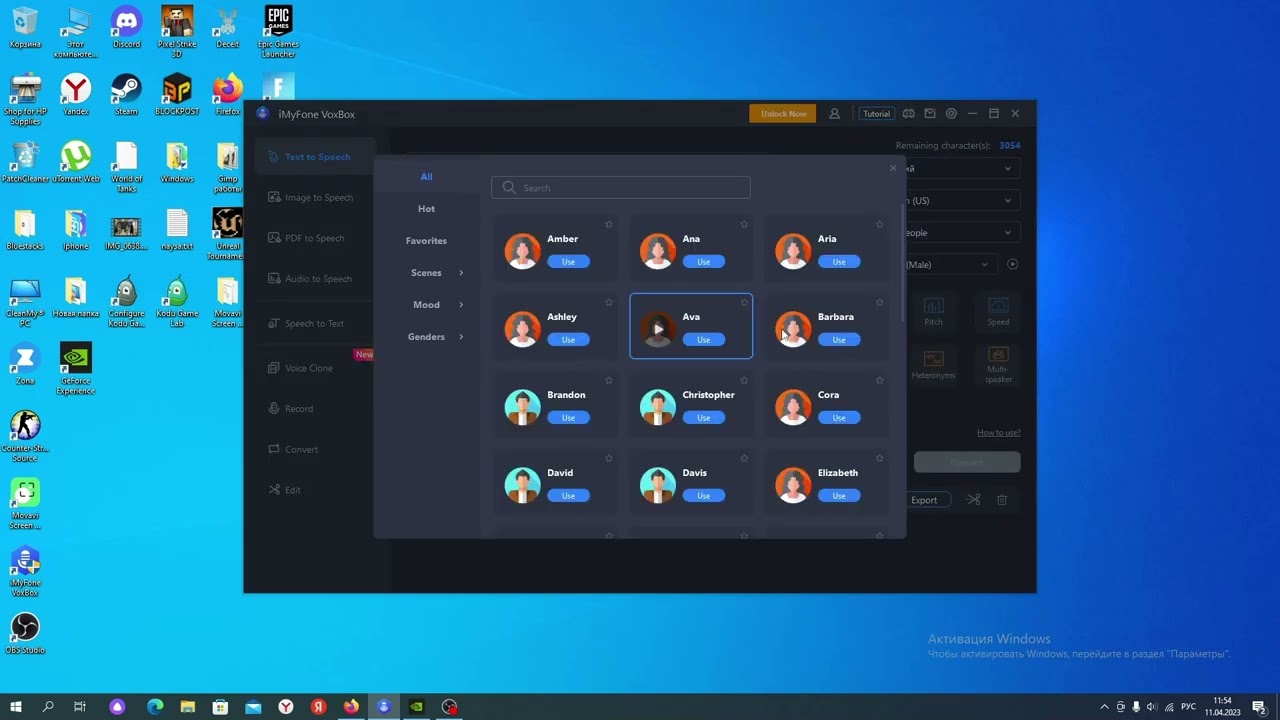Click the Unlock Now button
Viewport: 1280px width, 720px height.
point(783,114)
